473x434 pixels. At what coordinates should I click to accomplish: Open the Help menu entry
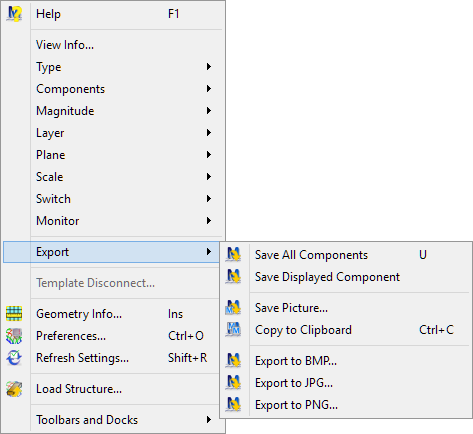(x=113, y=14)
